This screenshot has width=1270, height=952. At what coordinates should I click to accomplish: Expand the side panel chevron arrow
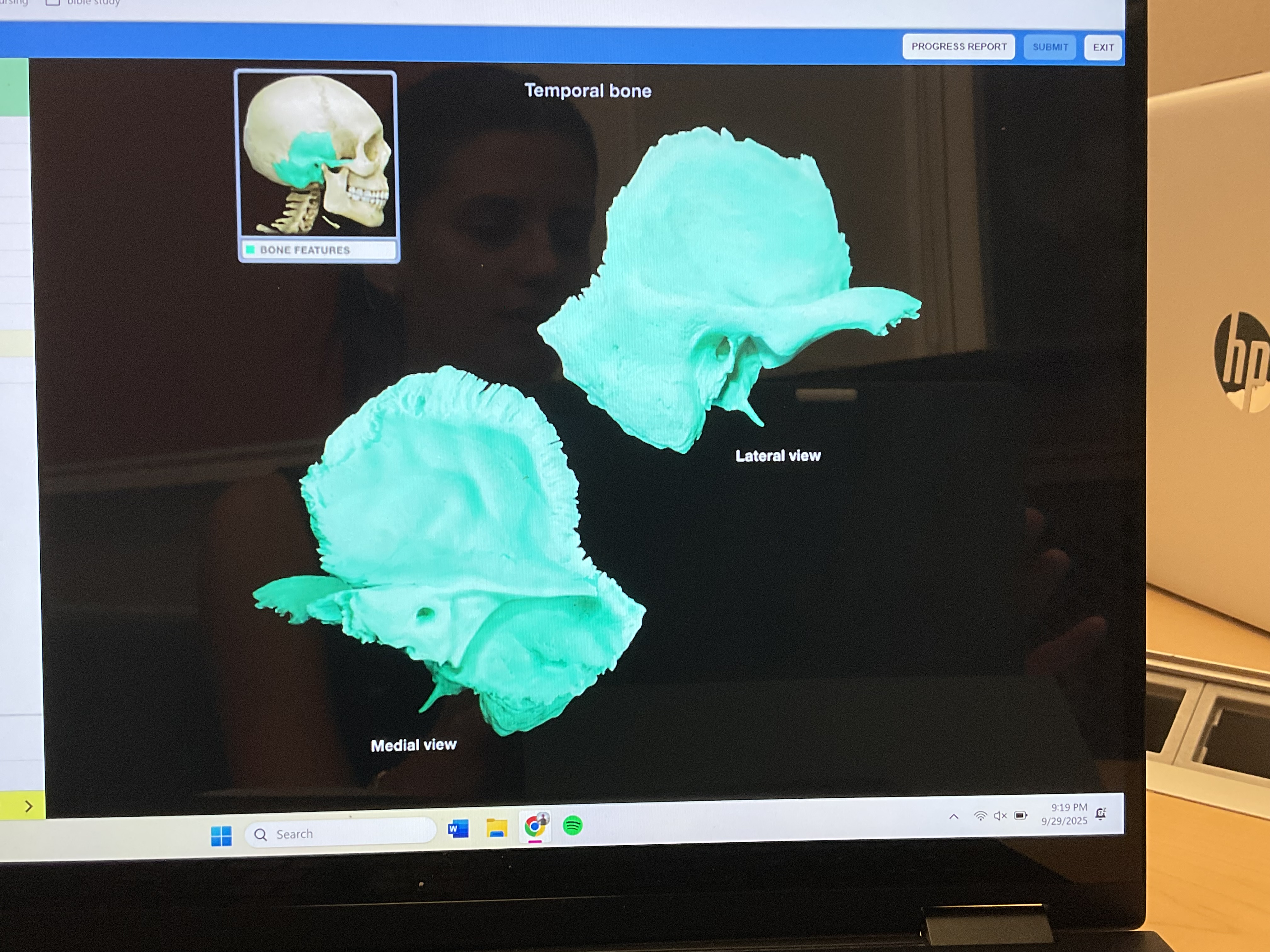(28, 806)
